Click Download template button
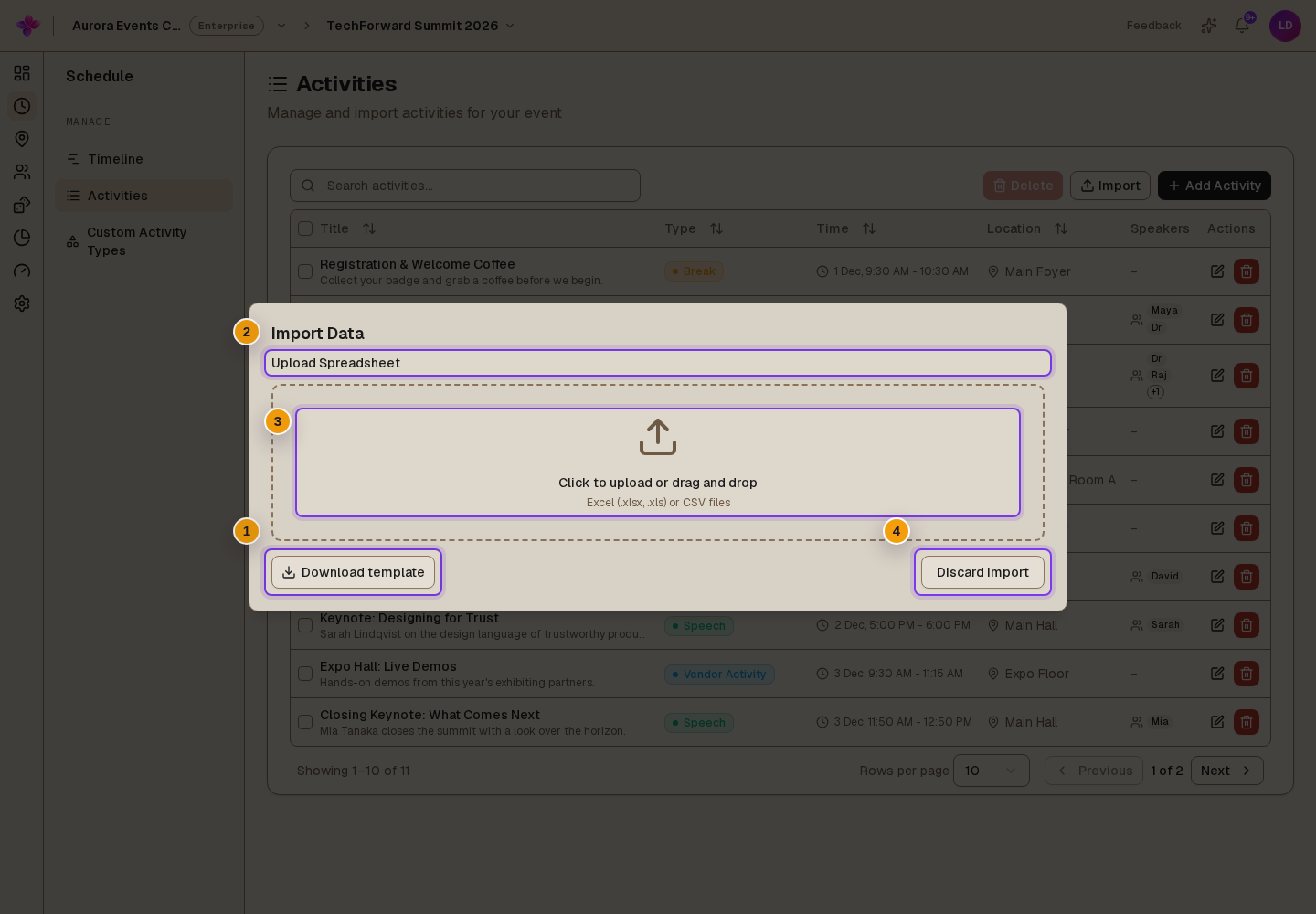This screenshot has width=1316, height=914. click(x=353, y=572)
